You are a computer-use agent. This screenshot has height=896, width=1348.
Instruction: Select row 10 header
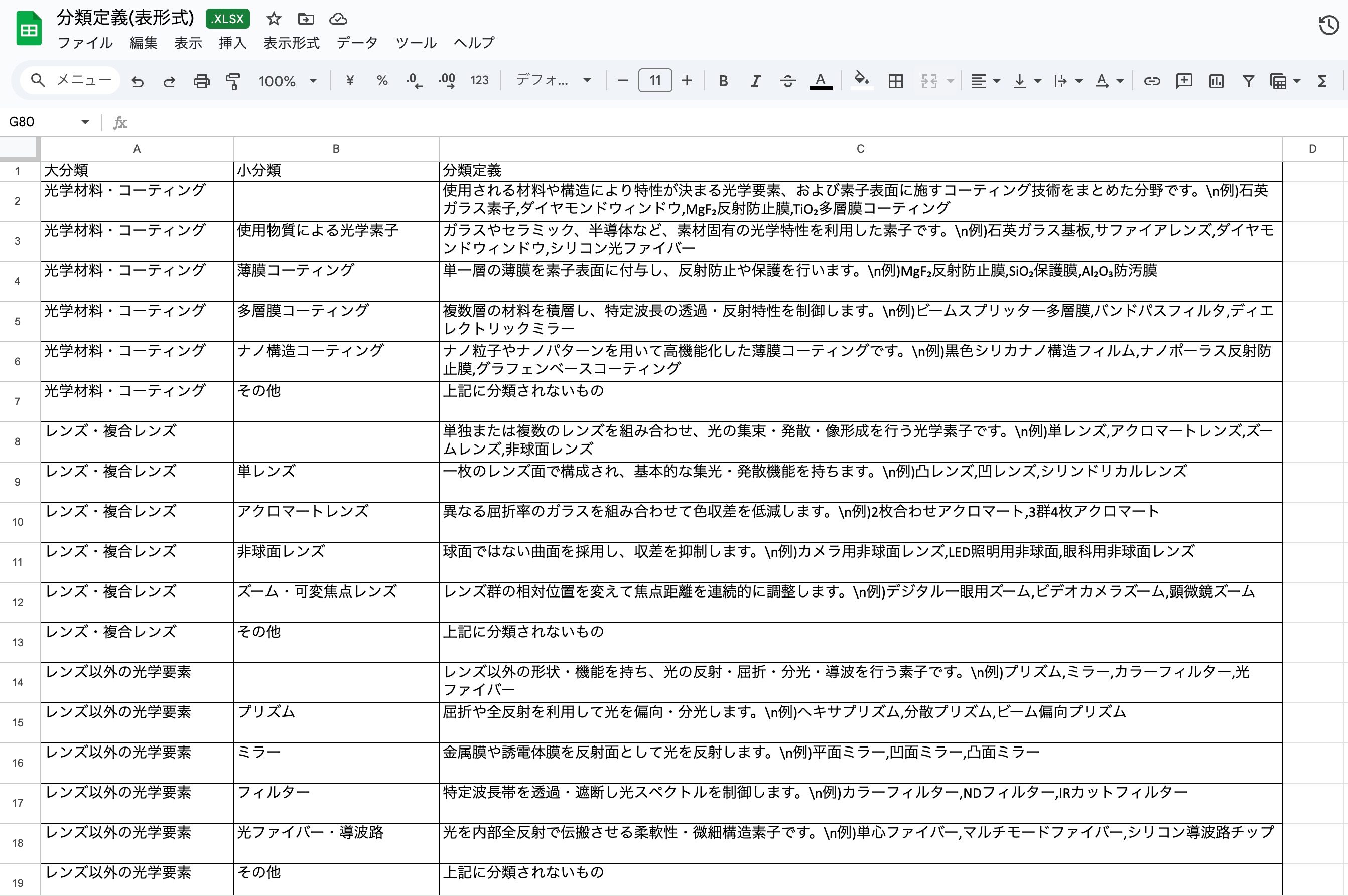point(18,522)
